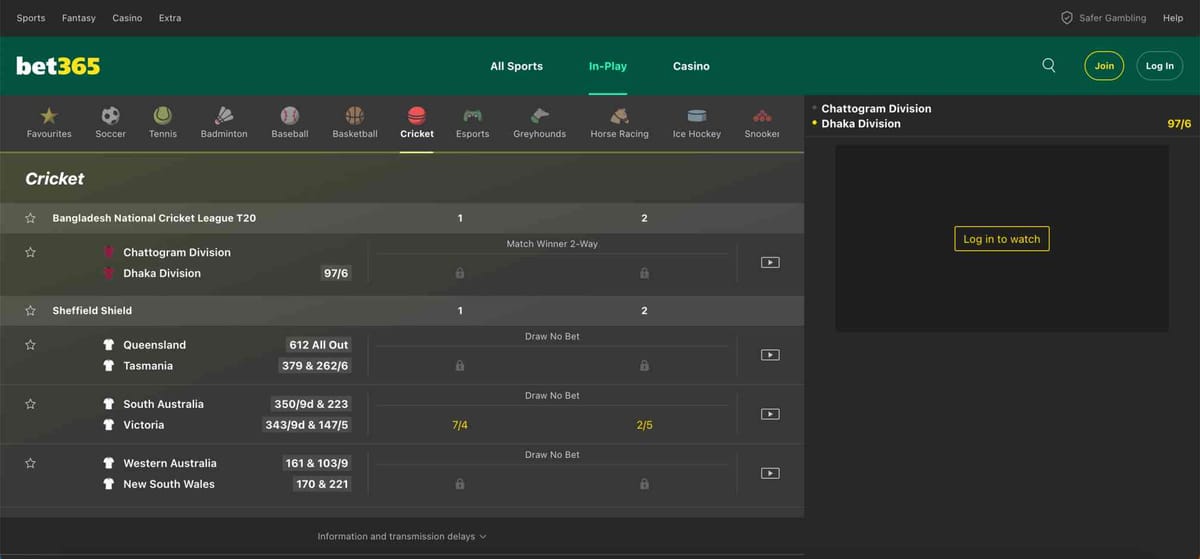Open the Chattogram Division team row in list
Screen dimensions: 1200x559
pyautogui.click(x=177, y=252)
